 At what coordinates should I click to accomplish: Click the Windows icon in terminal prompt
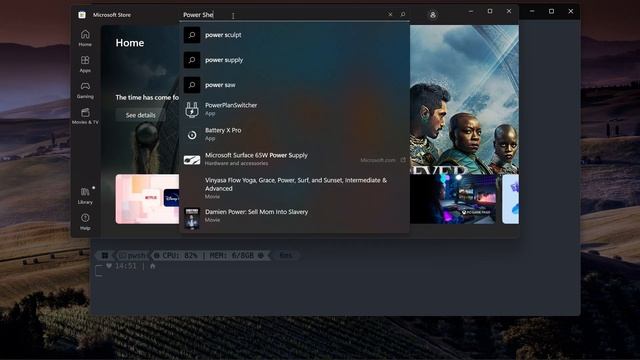pos(105,256)
